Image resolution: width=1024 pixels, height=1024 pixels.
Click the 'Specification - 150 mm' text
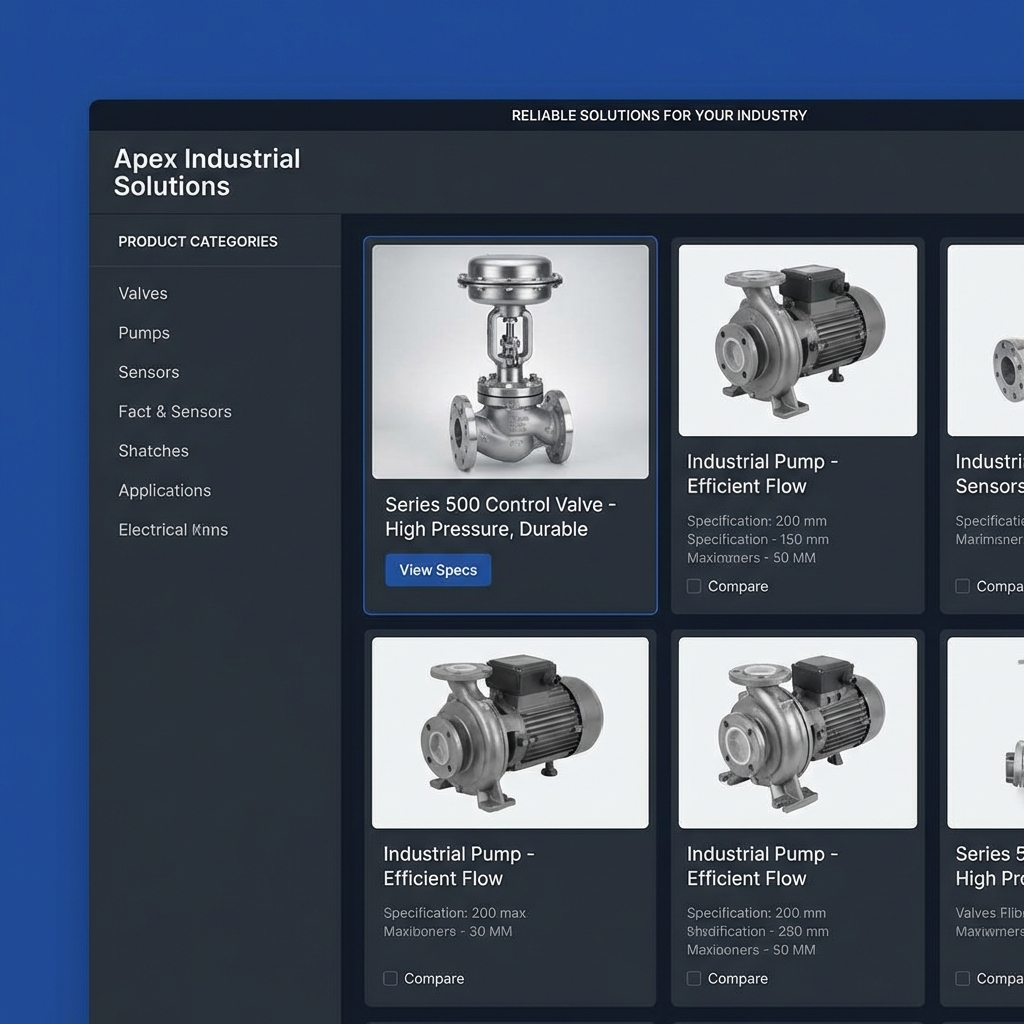[x=758, y=539]
